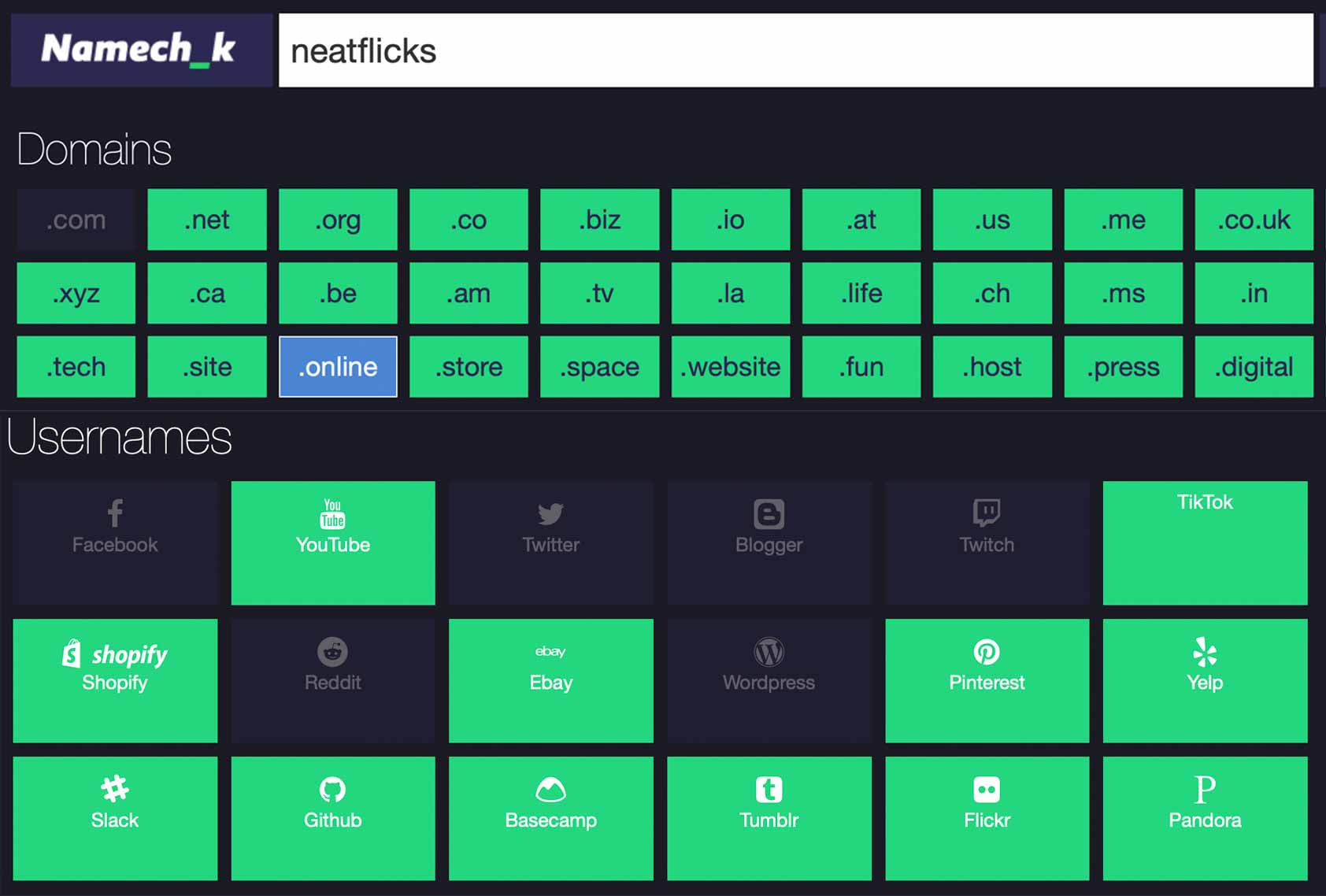This screenshot has height=896, width=1326.
Task: Click the Blogger username tile
Action: [769, 543]
